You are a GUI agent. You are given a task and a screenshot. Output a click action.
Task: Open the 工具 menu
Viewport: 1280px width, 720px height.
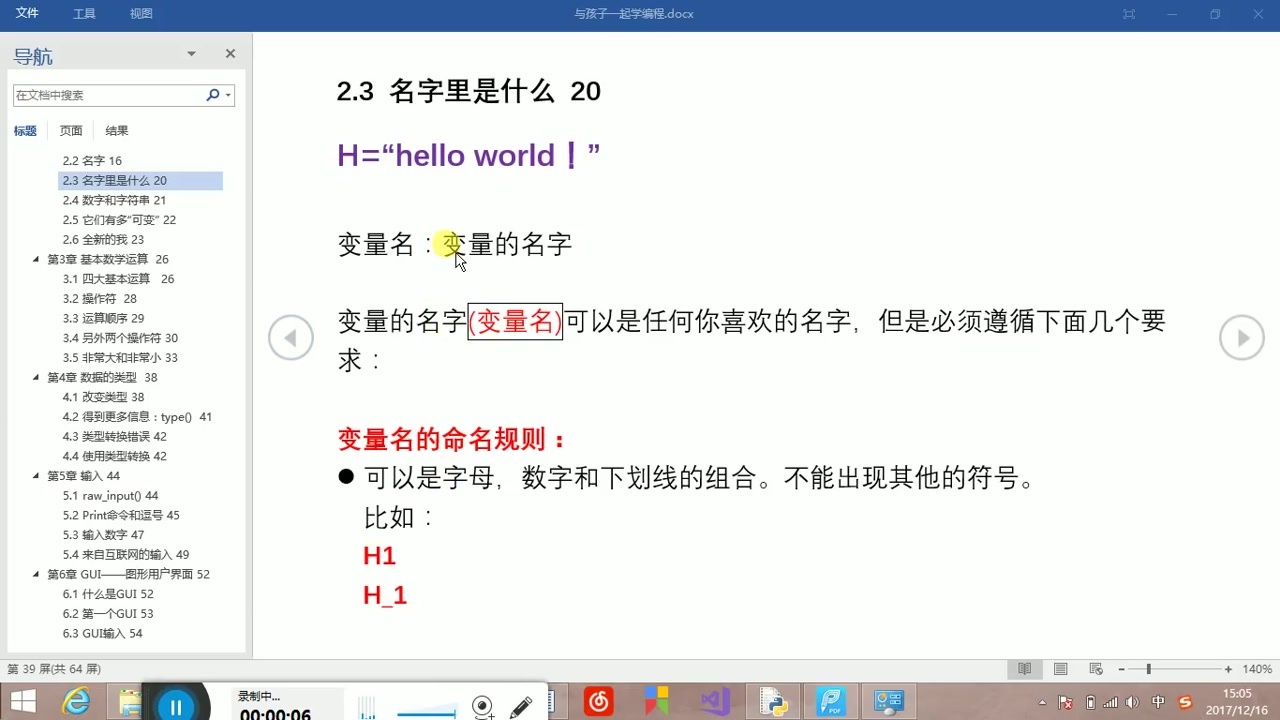(84, 14)
